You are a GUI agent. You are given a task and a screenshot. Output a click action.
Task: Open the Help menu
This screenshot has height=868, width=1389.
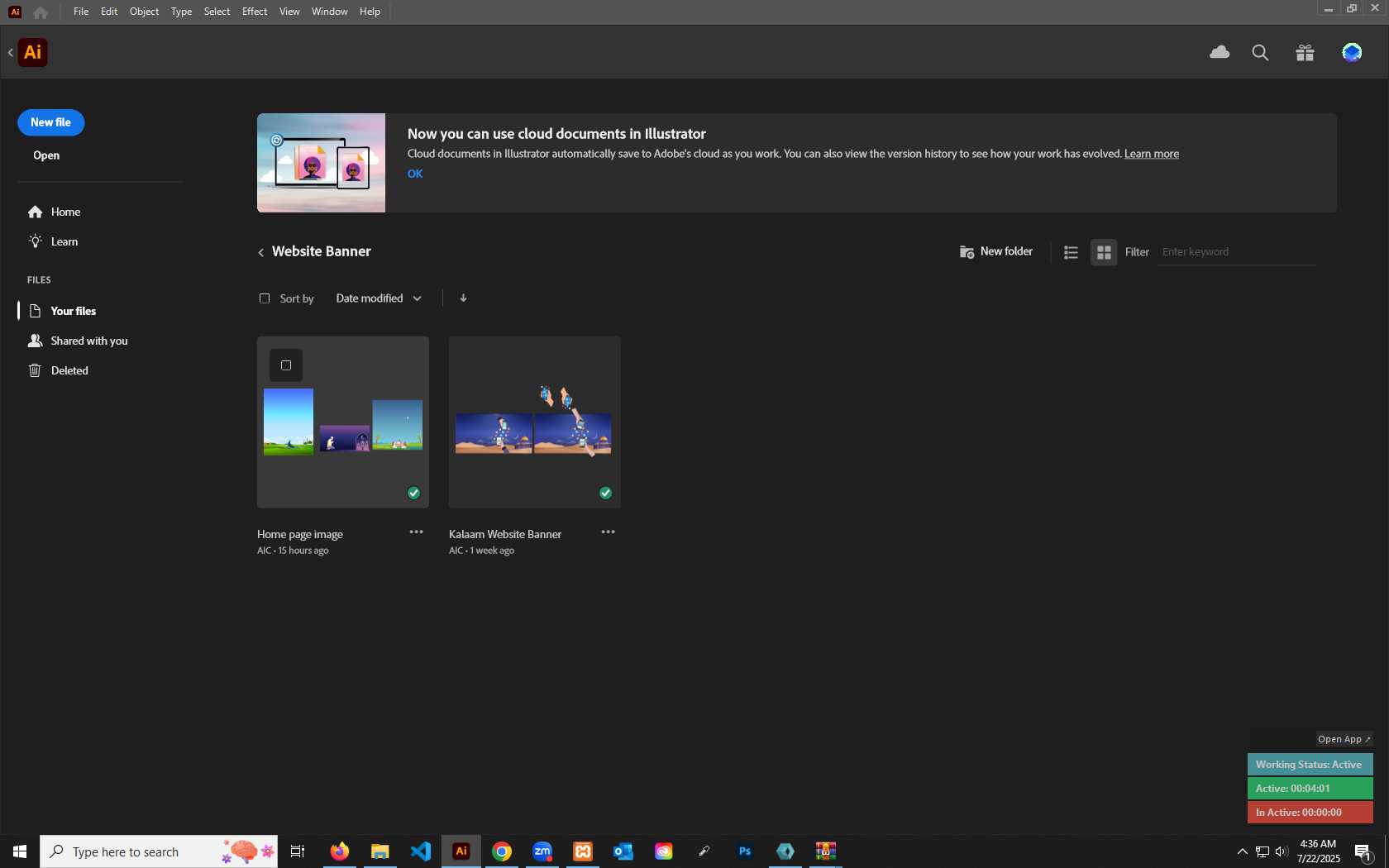pos(370,12)
